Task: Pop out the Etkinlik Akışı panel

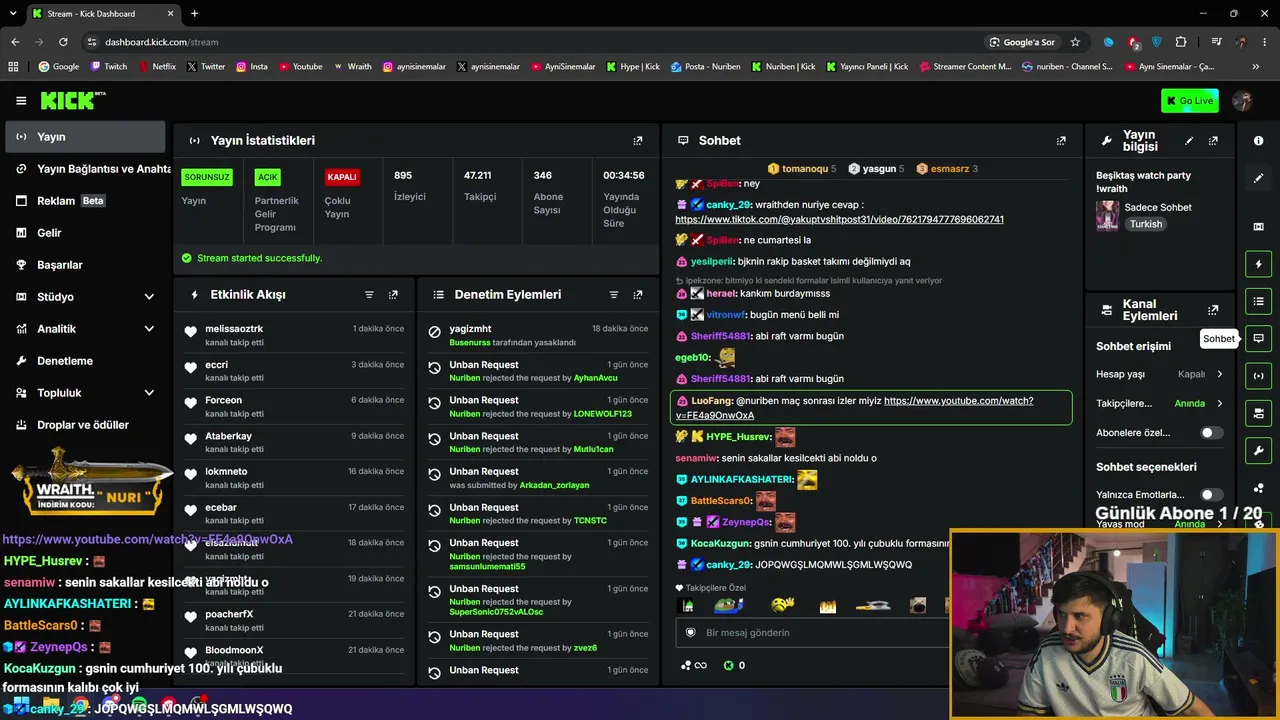Action: tap(393, 295)
